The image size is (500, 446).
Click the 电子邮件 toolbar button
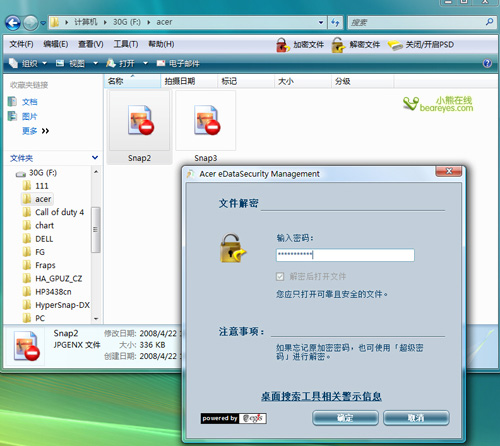pos(178,63)
